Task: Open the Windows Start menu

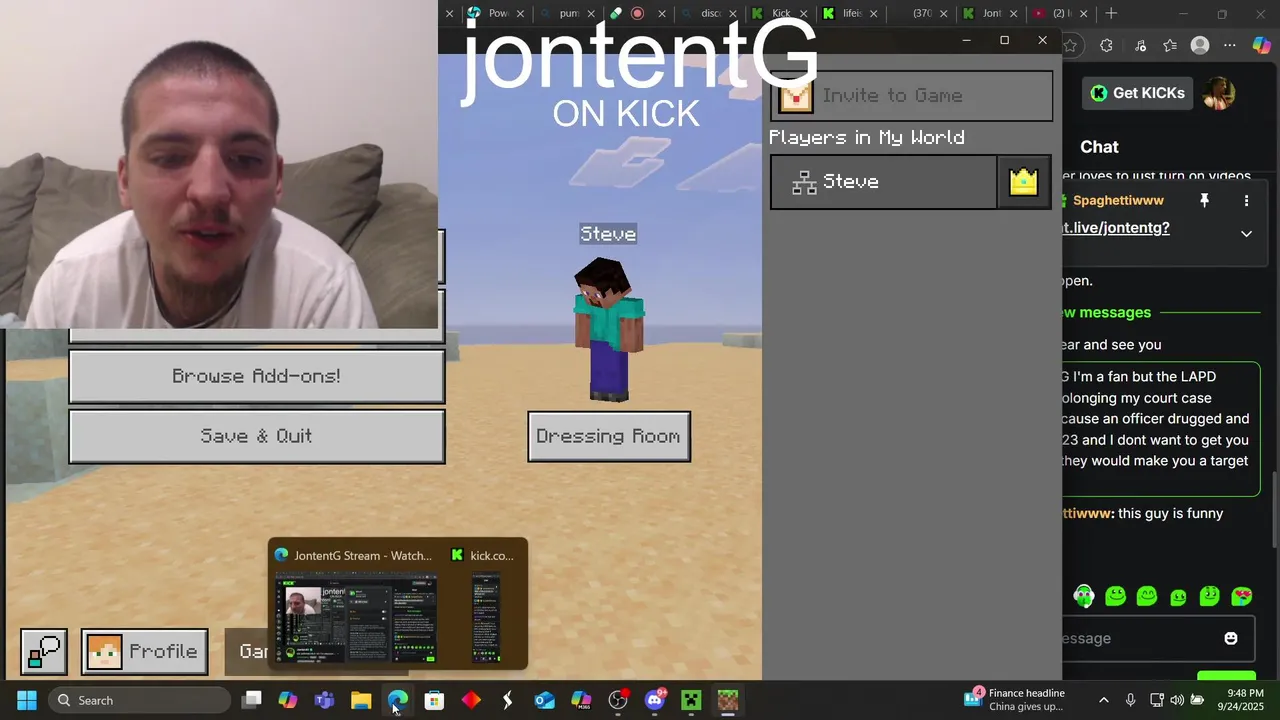Action: coord(27,700)
